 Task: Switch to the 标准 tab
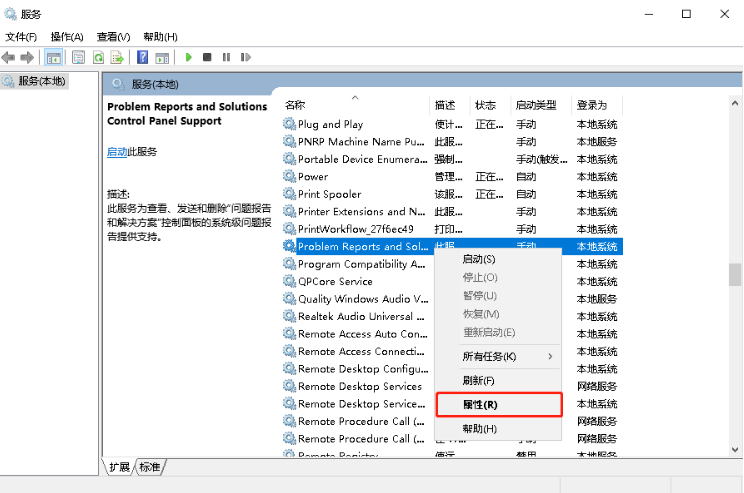point(150,467)
